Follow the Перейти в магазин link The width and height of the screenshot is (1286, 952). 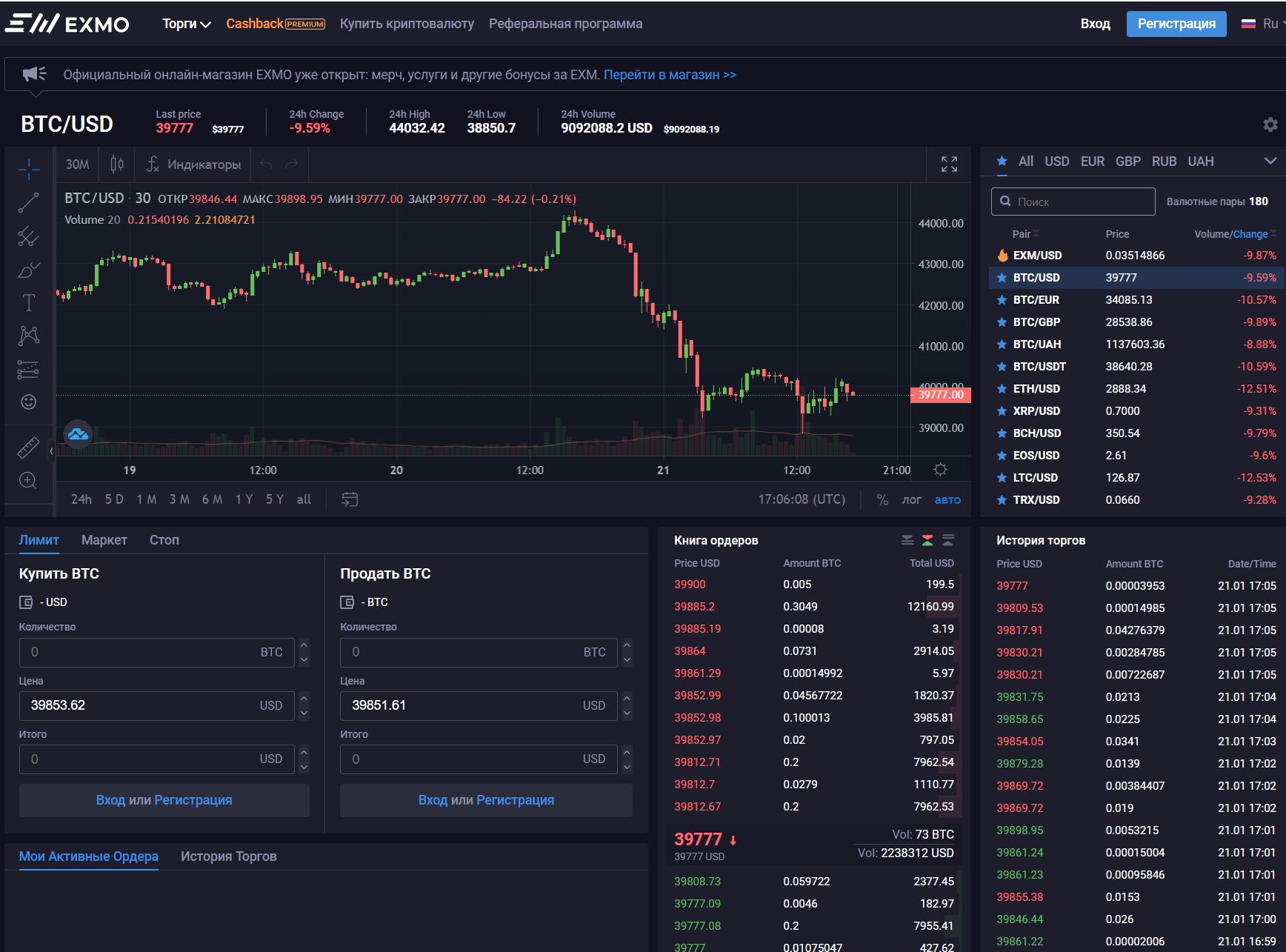(670, 75)
